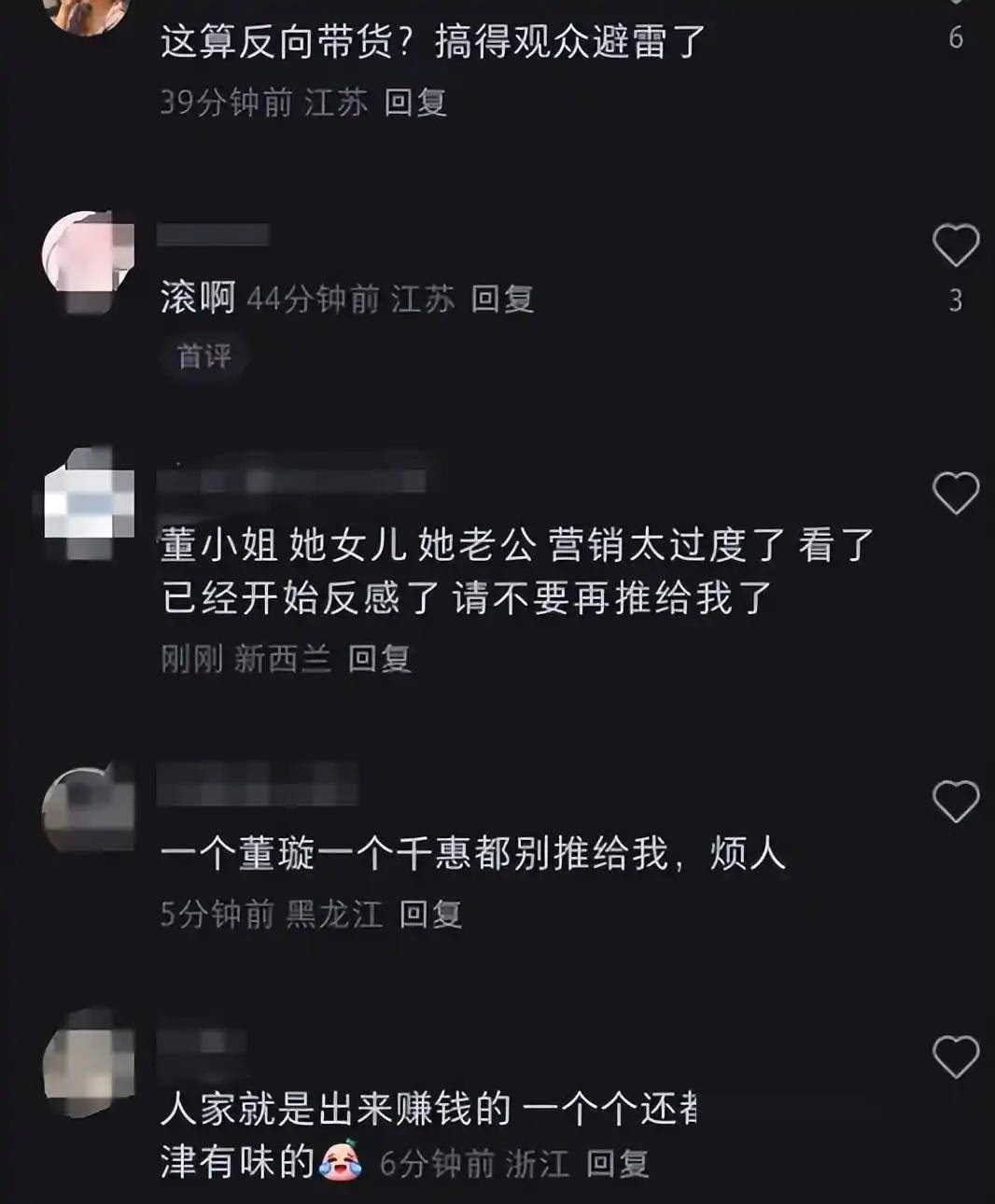Tap heart on '一个董璇一个千惠' comment

click(x=956, y=802)
